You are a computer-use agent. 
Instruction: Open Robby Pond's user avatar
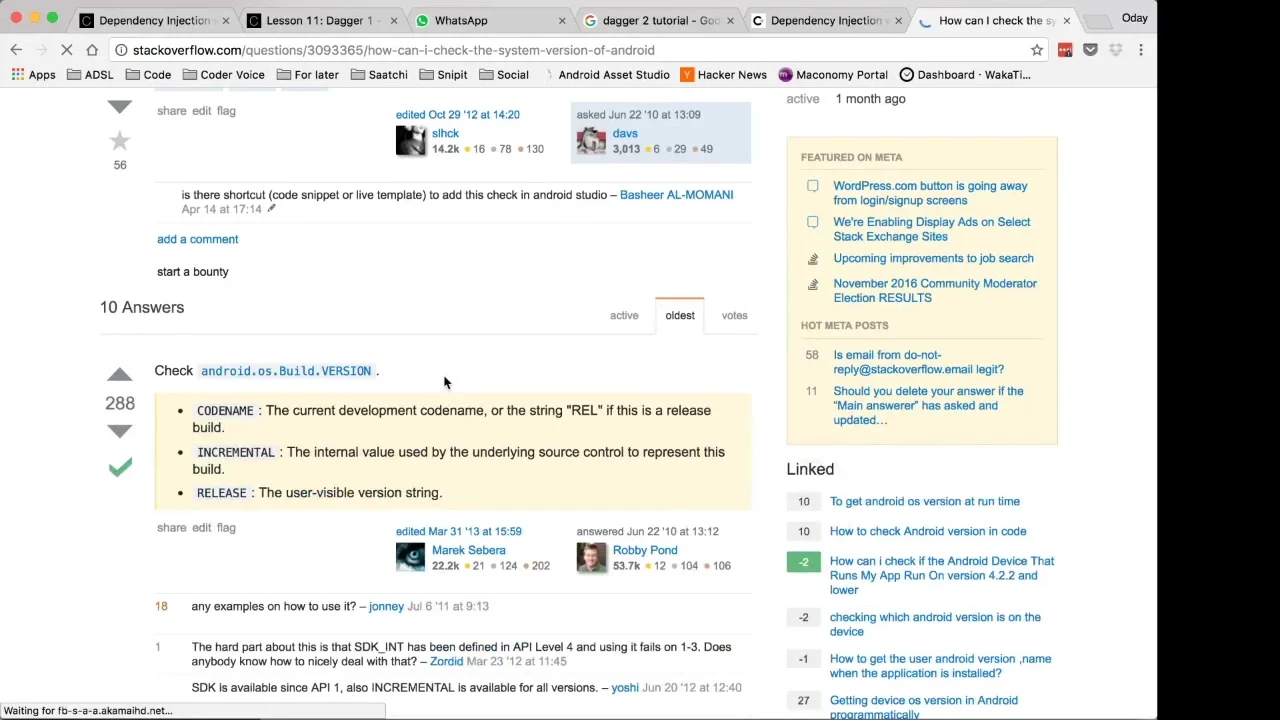coord(591,557)
